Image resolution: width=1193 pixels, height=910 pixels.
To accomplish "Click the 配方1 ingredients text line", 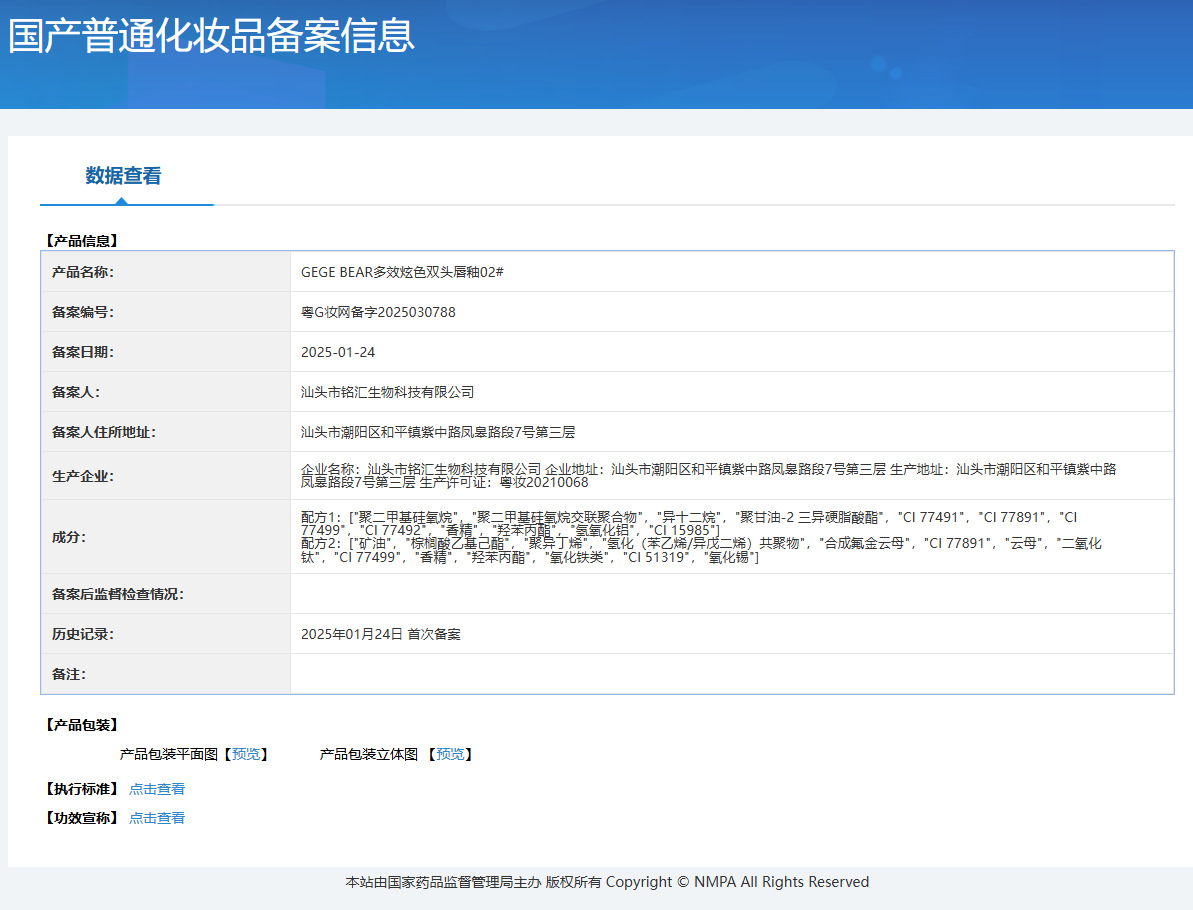I will click(x=690, y=517).
